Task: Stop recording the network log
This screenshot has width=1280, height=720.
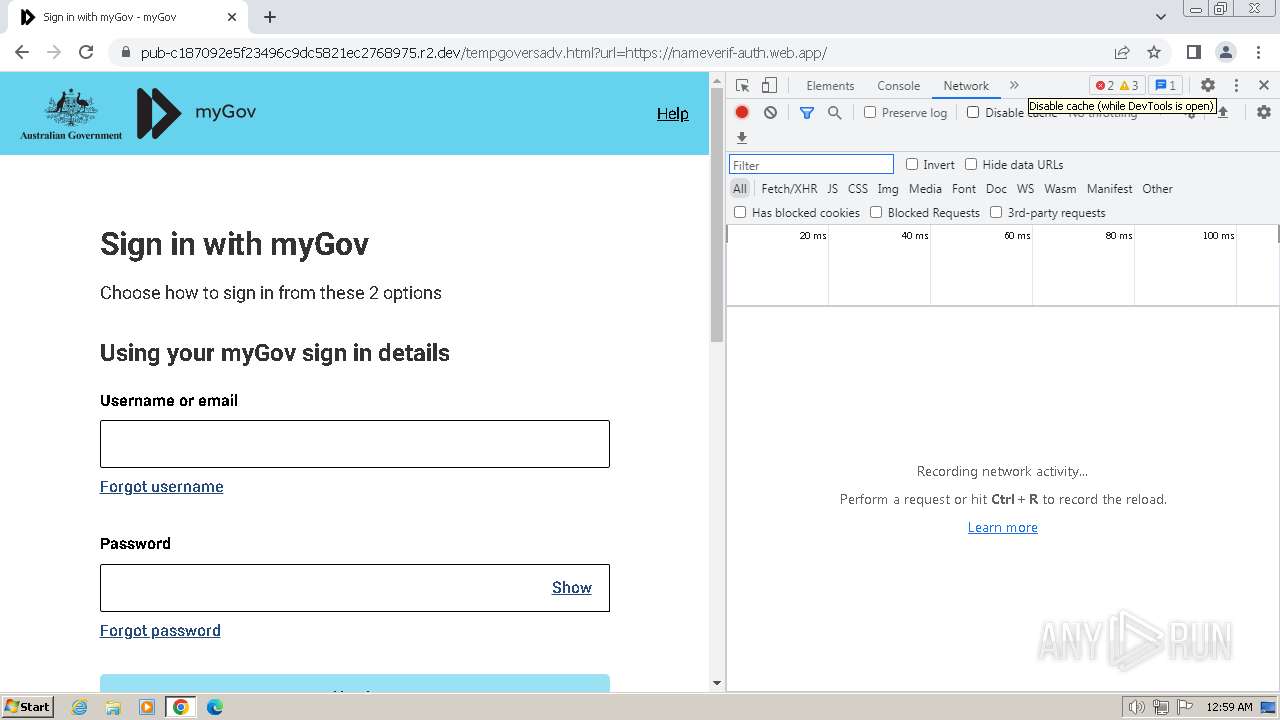Action: coord(742,113)
